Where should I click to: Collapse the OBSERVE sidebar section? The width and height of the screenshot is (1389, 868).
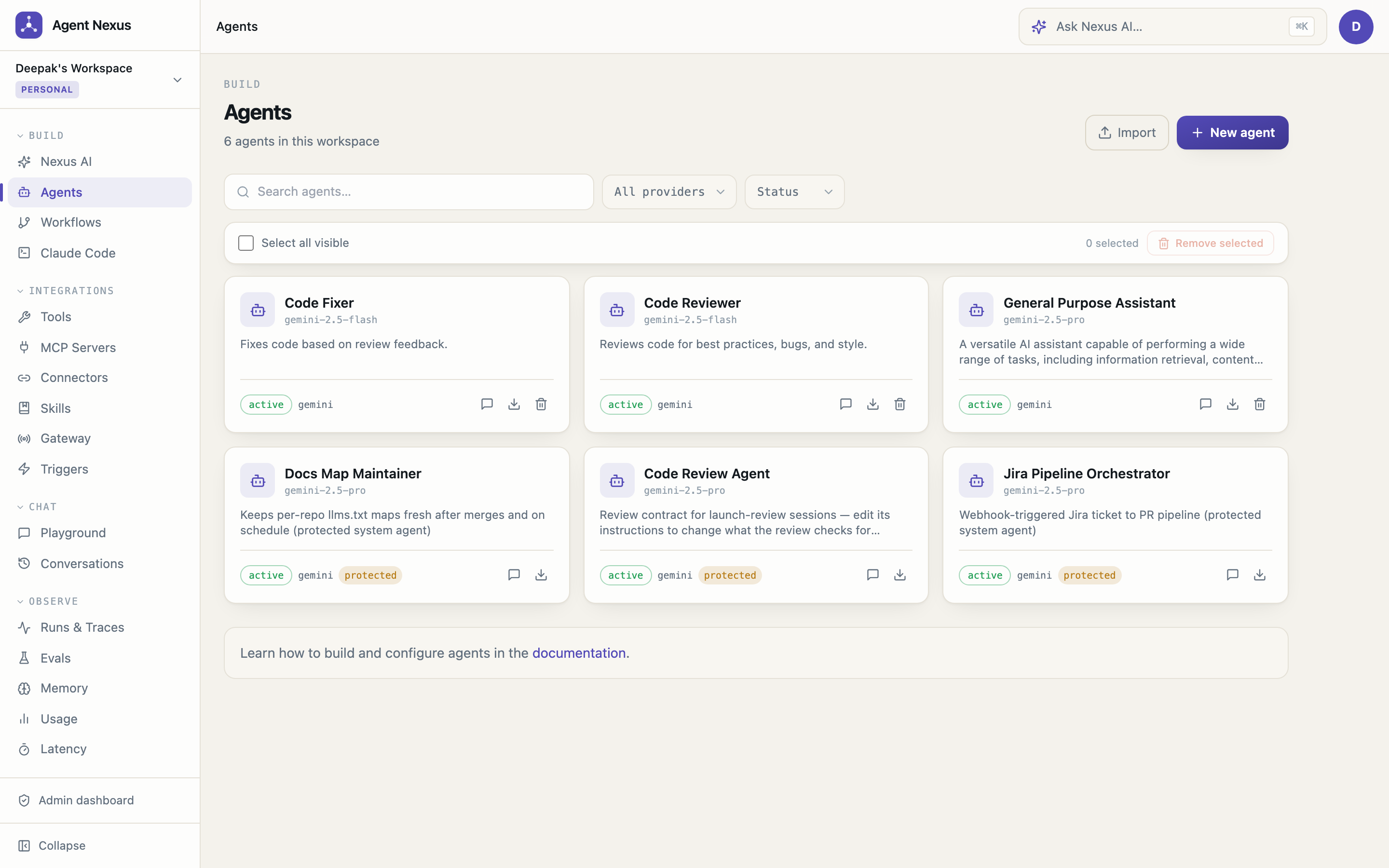pos(47,602)
